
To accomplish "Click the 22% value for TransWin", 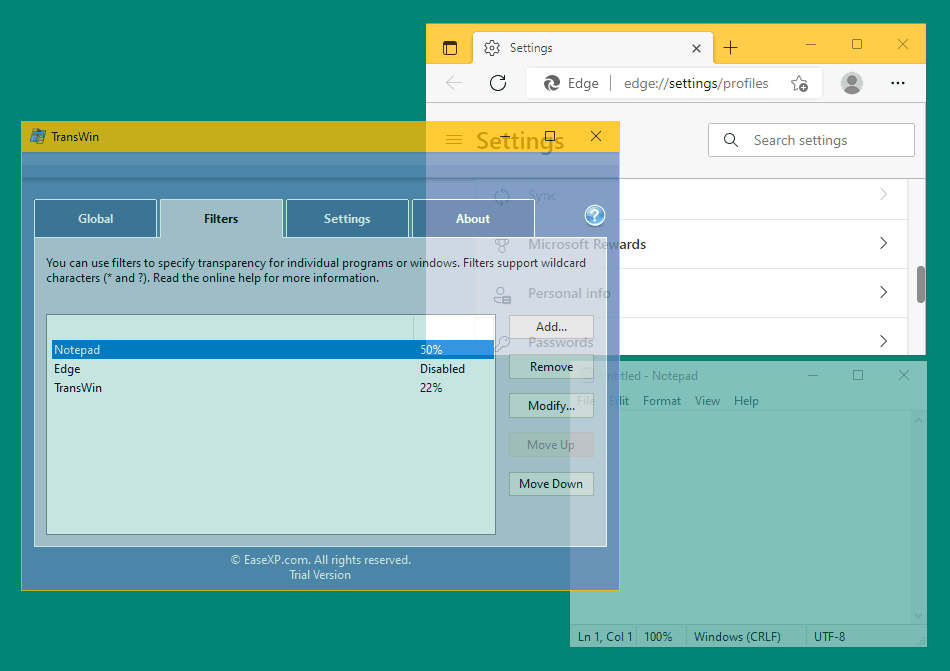I will pyautogui.click(x=431, y=388).
